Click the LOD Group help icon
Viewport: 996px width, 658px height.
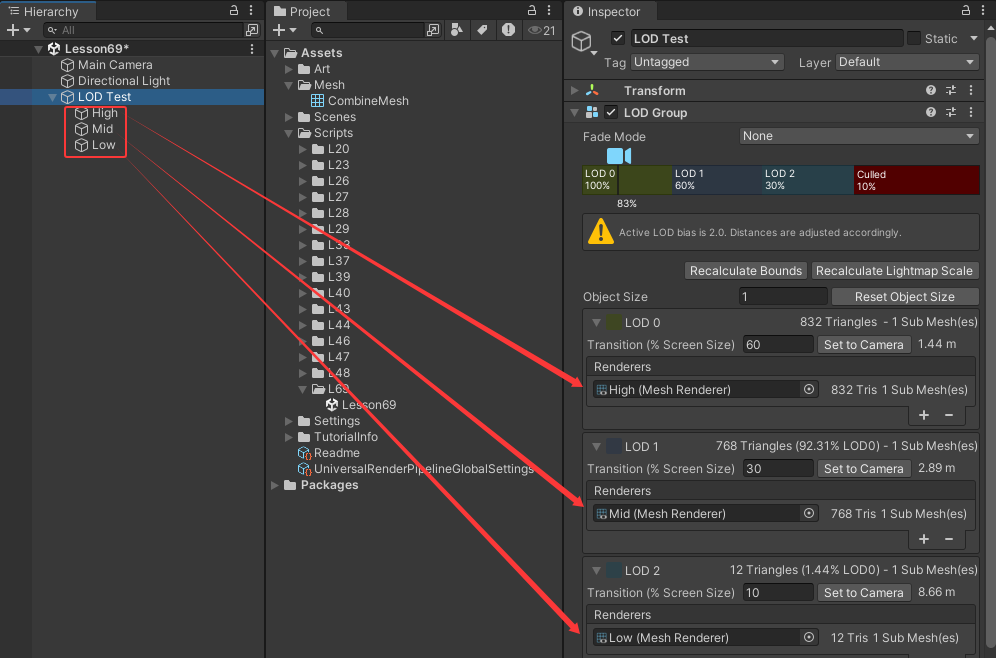point(931,113)
